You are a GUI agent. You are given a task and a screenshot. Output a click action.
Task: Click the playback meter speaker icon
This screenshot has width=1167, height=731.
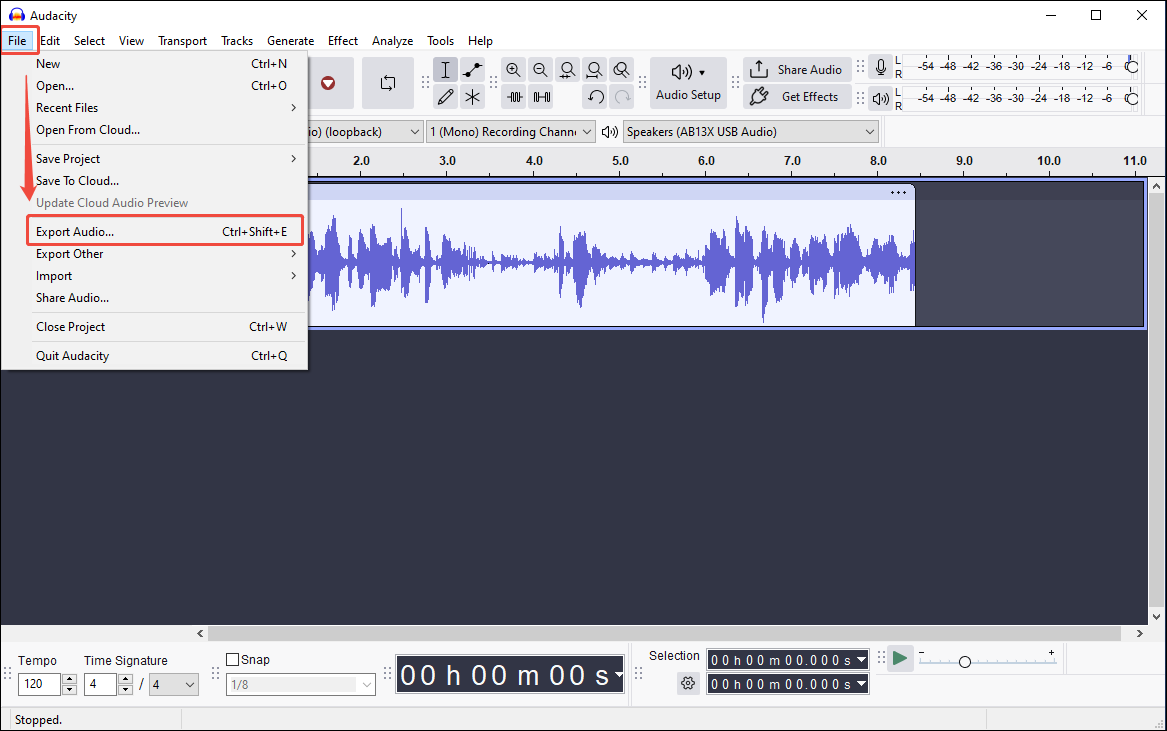point(880,98)
